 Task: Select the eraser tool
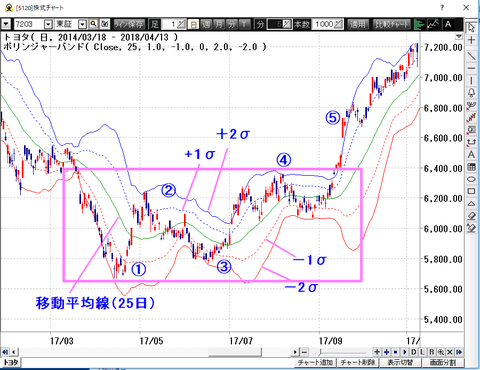471,216
